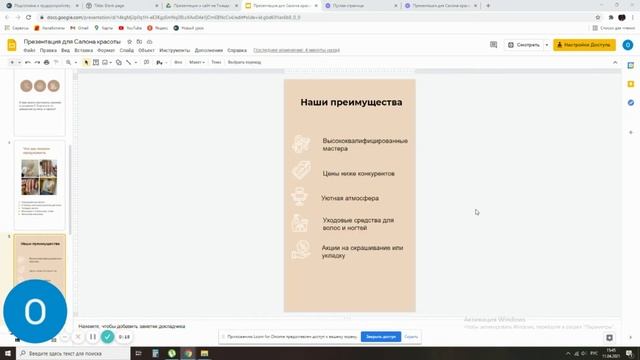The width and height of the screenshot is (640, 360).
Task: Open the Файл menu
Action: coord(29,50)
